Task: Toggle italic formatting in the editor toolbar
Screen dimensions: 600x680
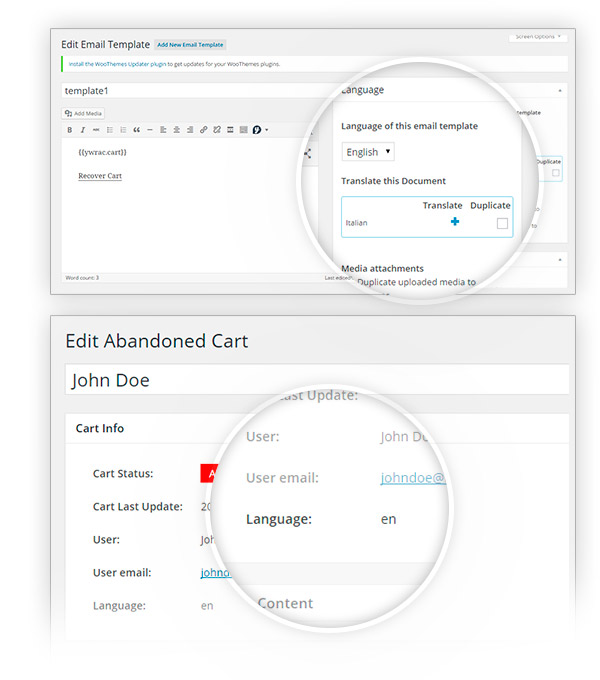Action: point(82,130)
